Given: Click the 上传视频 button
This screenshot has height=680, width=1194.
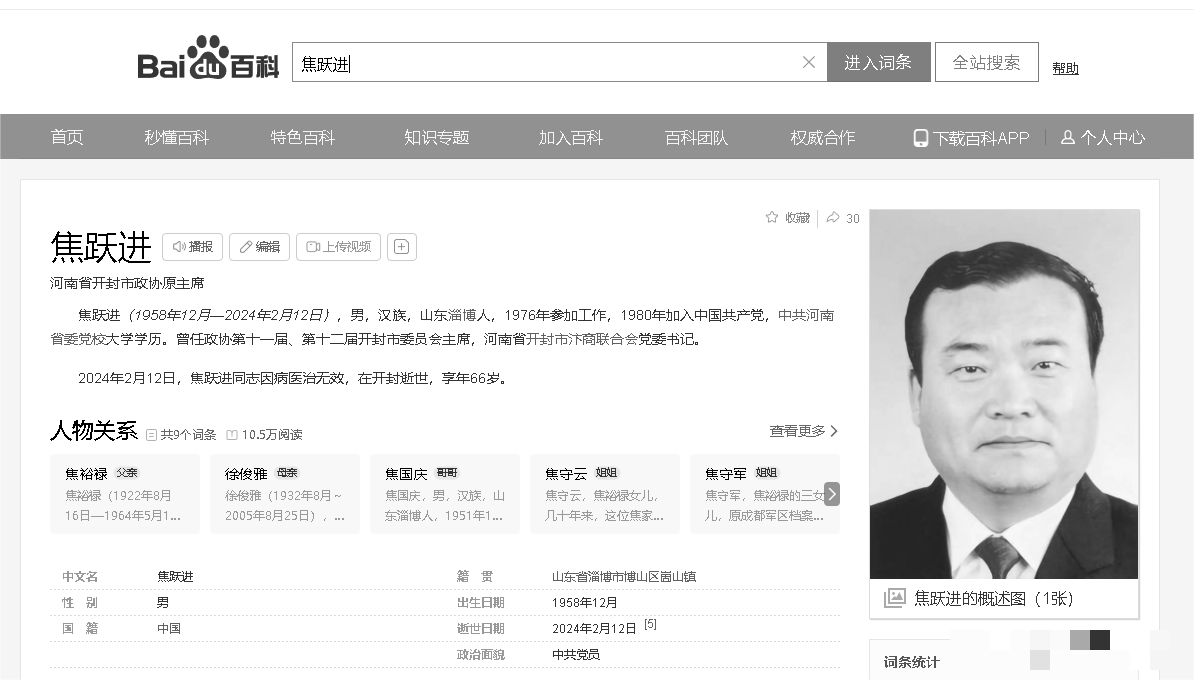Looking at the screenshot, I should 338,247.
